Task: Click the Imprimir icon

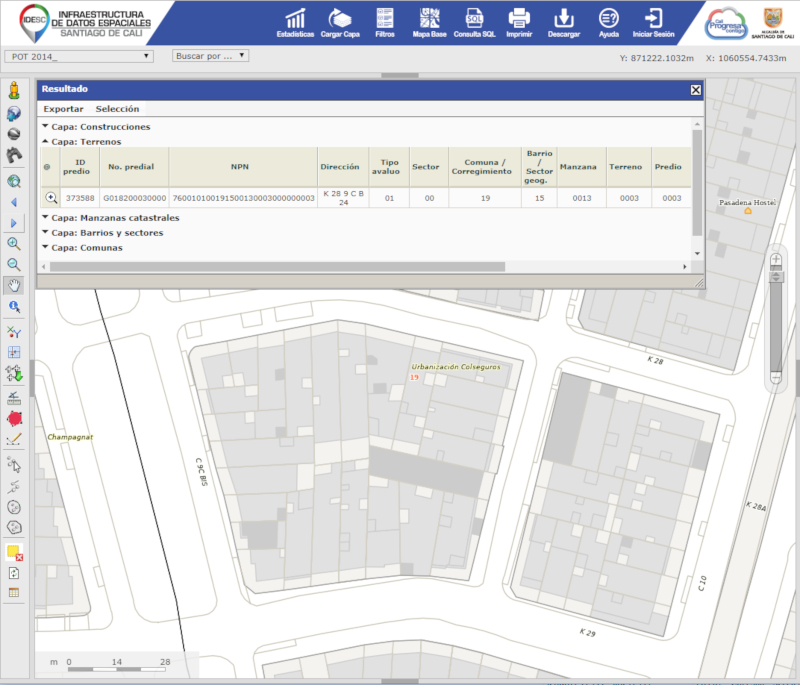Action: click(x=519, y=22)
